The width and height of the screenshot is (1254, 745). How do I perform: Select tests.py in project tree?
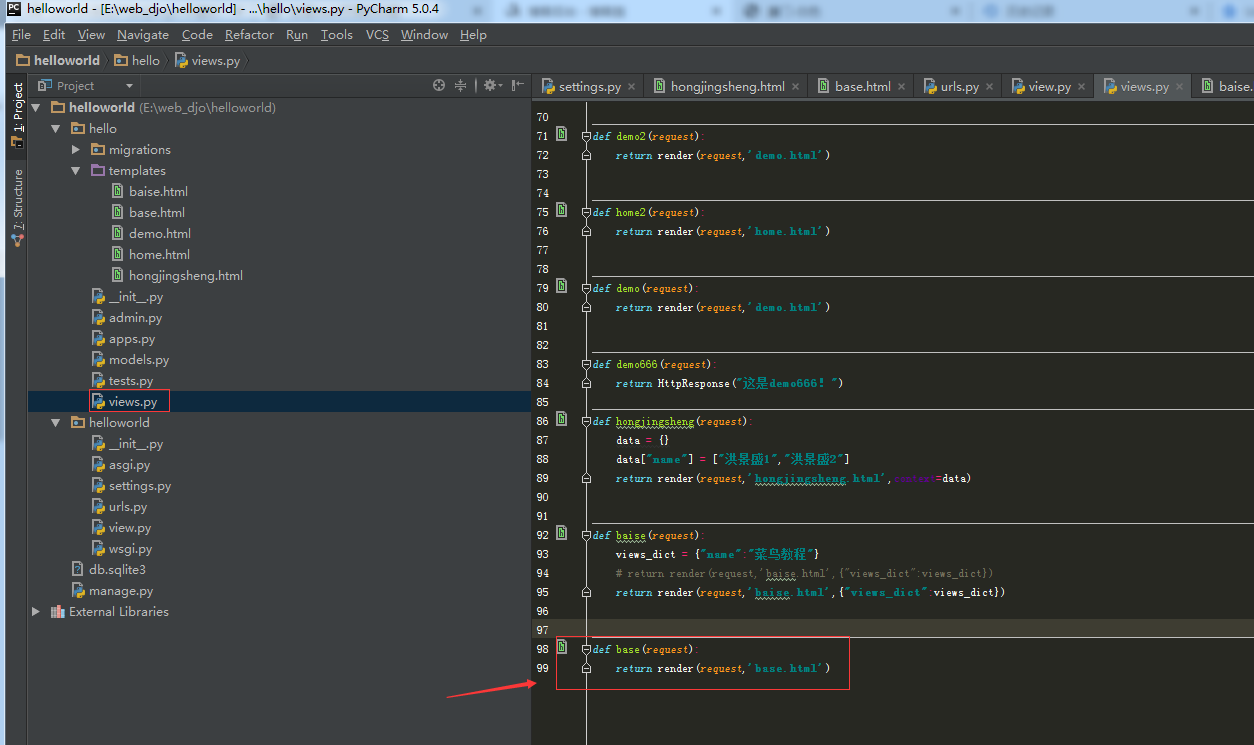click(x=122, y=380)
